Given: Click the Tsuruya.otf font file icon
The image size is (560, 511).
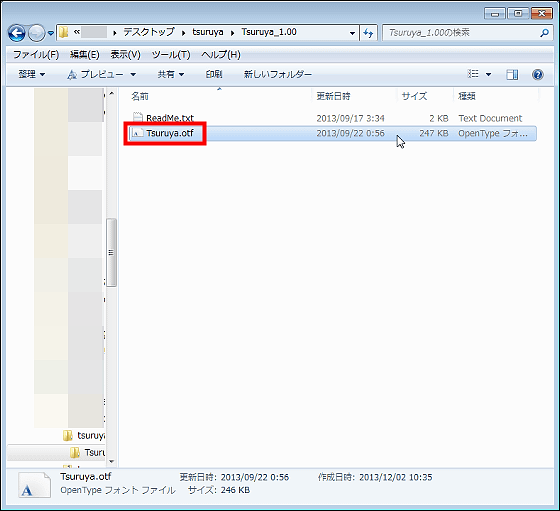Looking at the screenshot, I should tap(138, 133).
